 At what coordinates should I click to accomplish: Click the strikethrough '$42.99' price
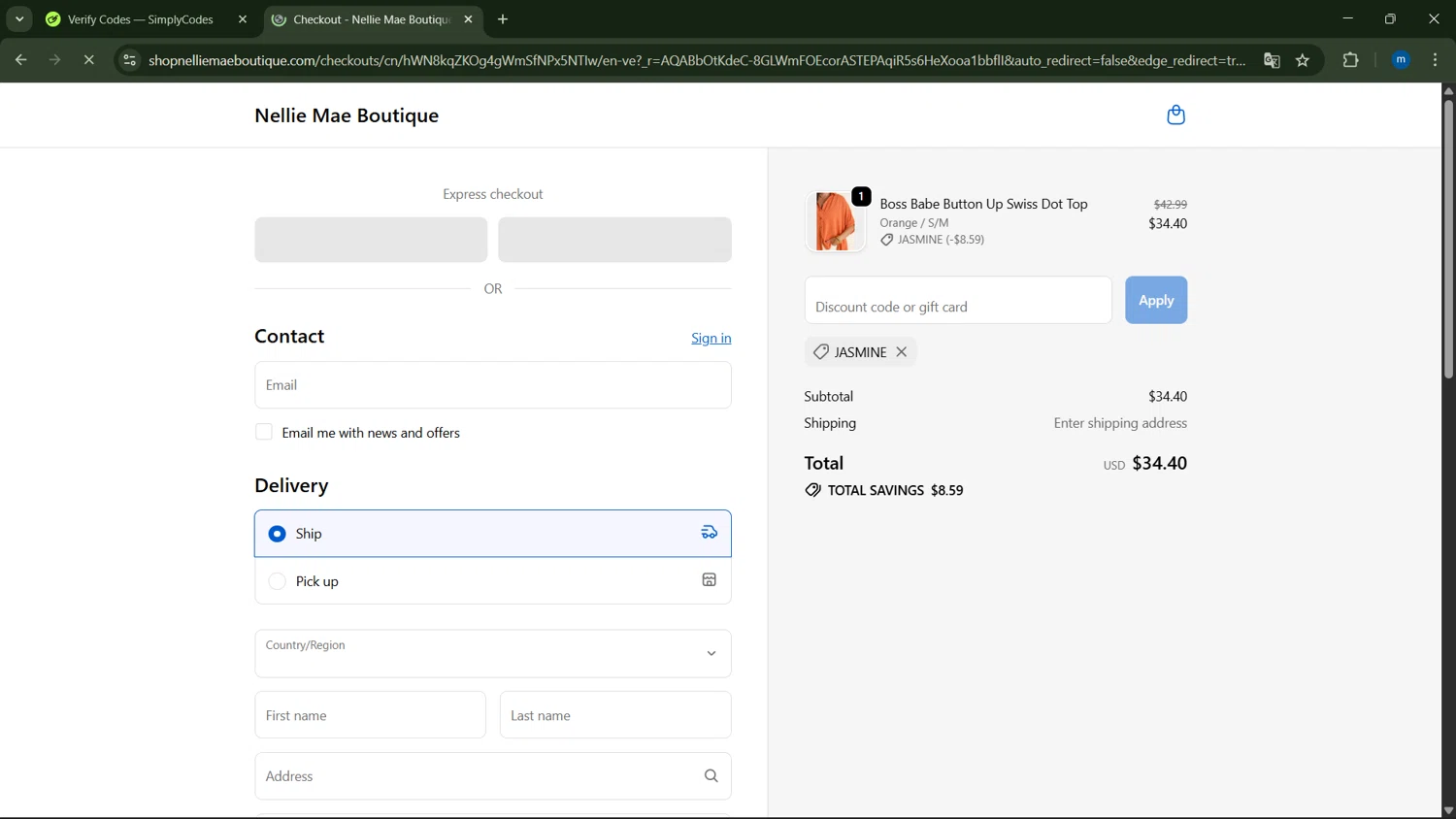[1170, 205]
